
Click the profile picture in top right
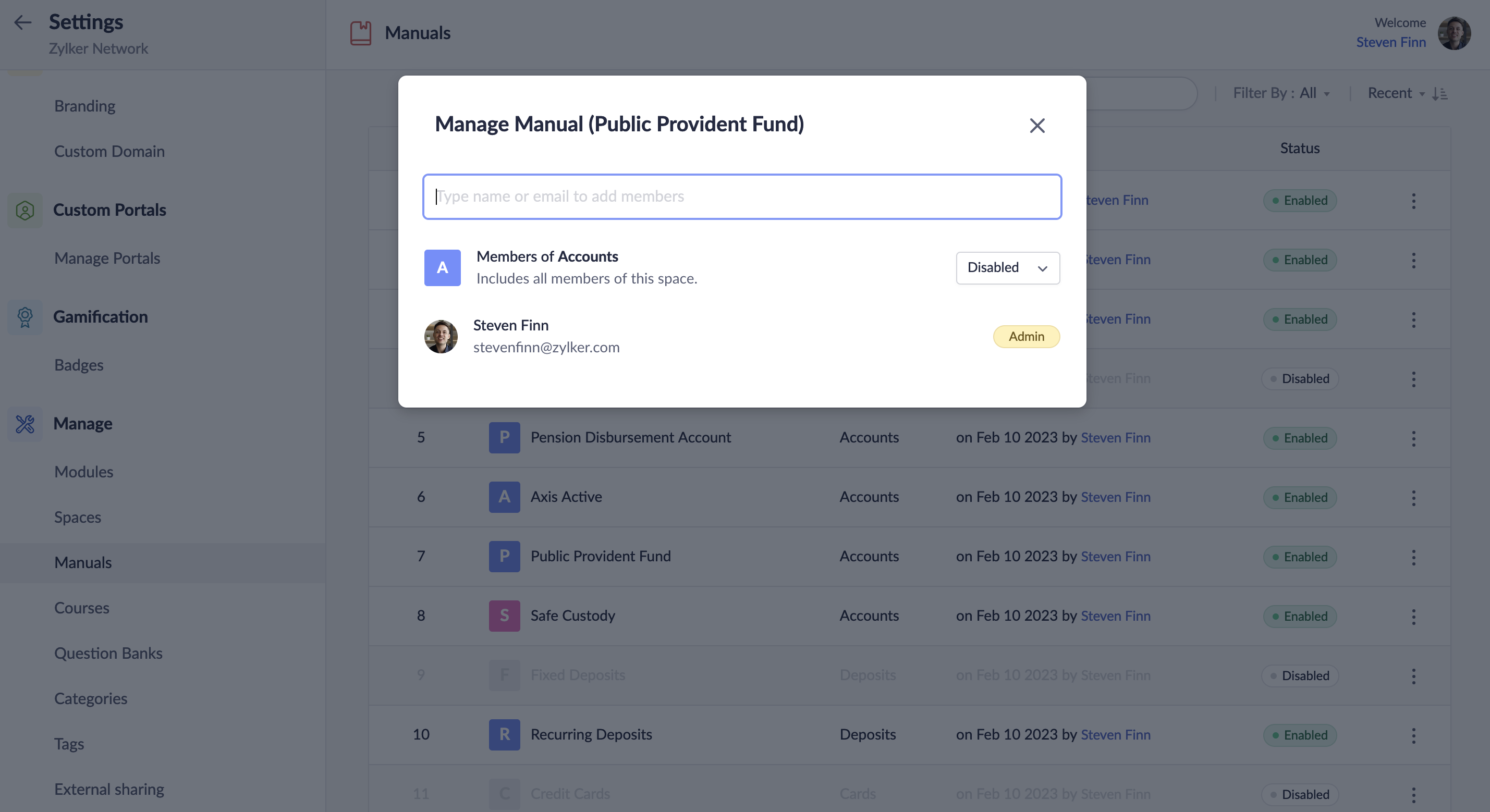point(1454,33)
